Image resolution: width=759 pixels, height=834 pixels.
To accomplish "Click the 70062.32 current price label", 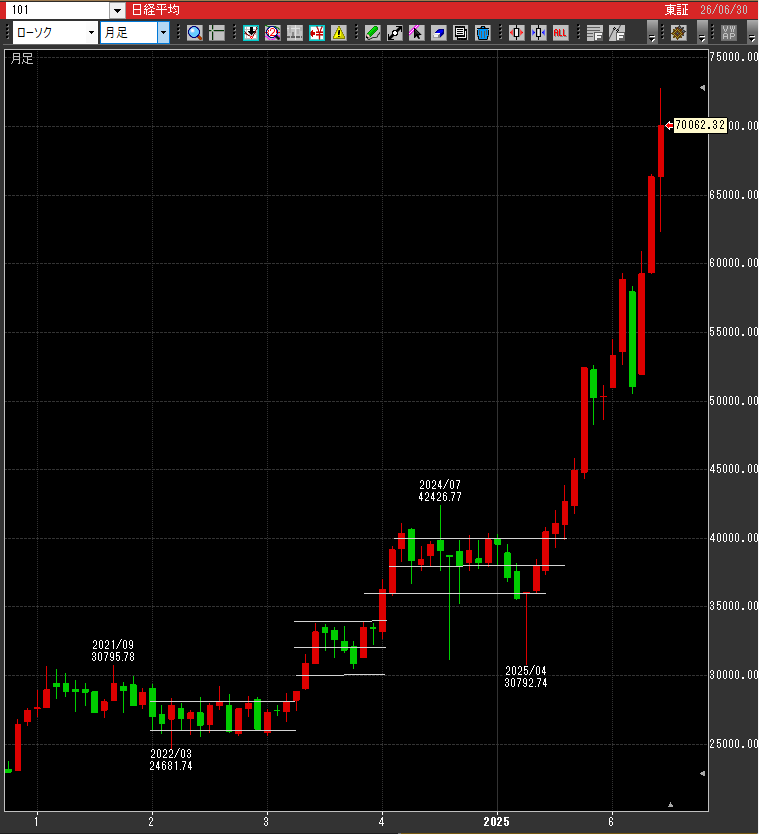I will point(700,125).
